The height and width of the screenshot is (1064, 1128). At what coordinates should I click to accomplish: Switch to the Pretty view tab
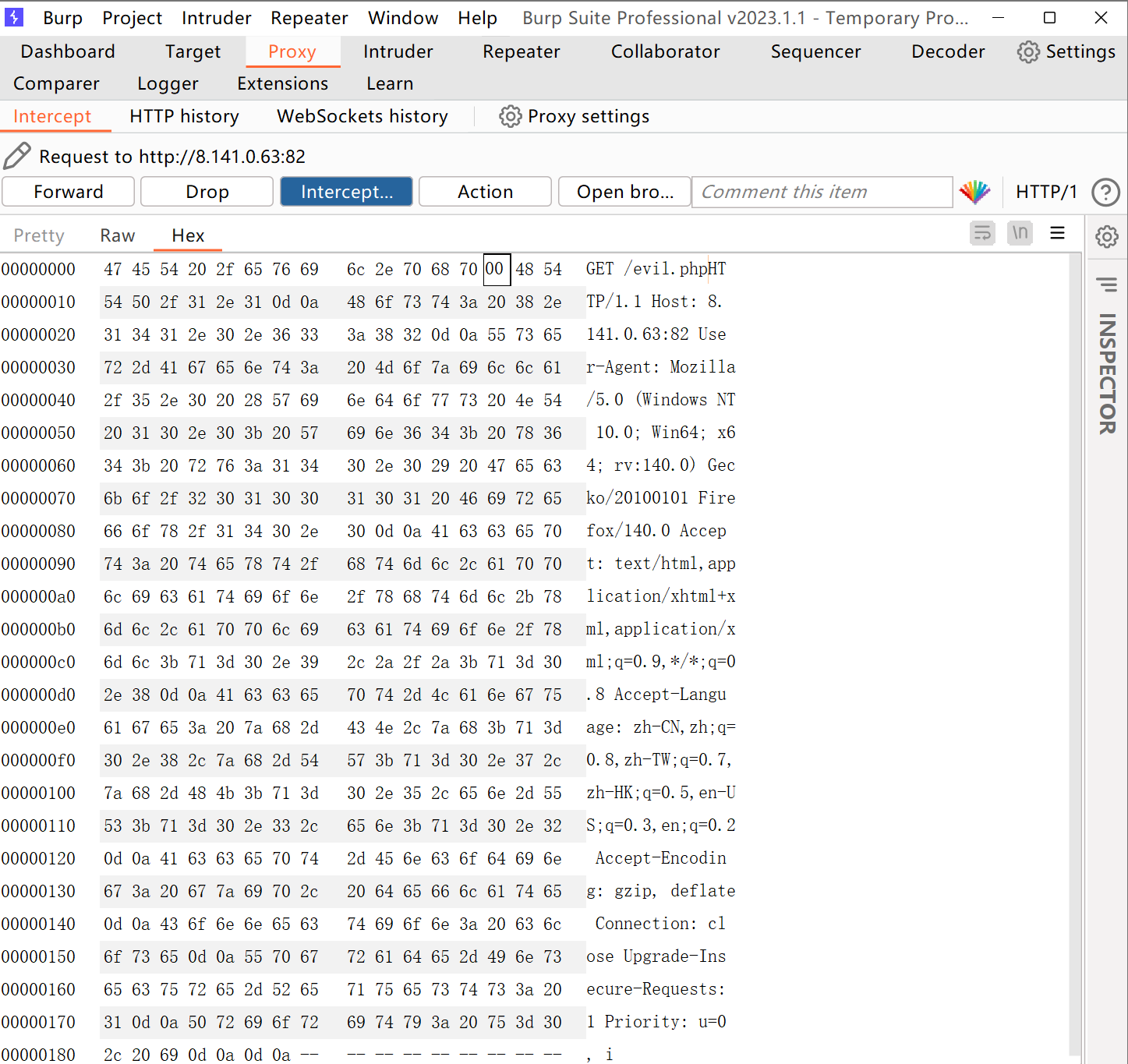[x=39, y=235]
